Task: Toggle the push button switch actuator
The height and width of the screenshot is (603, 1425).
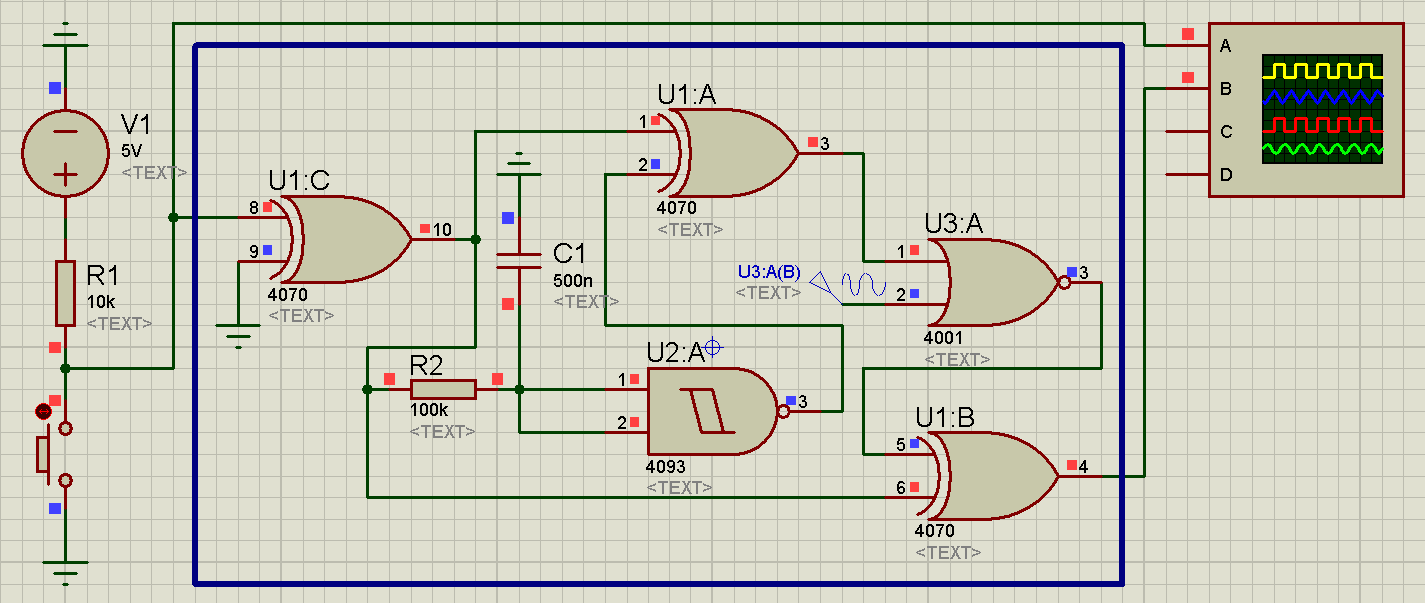Action: coord(44,454)
